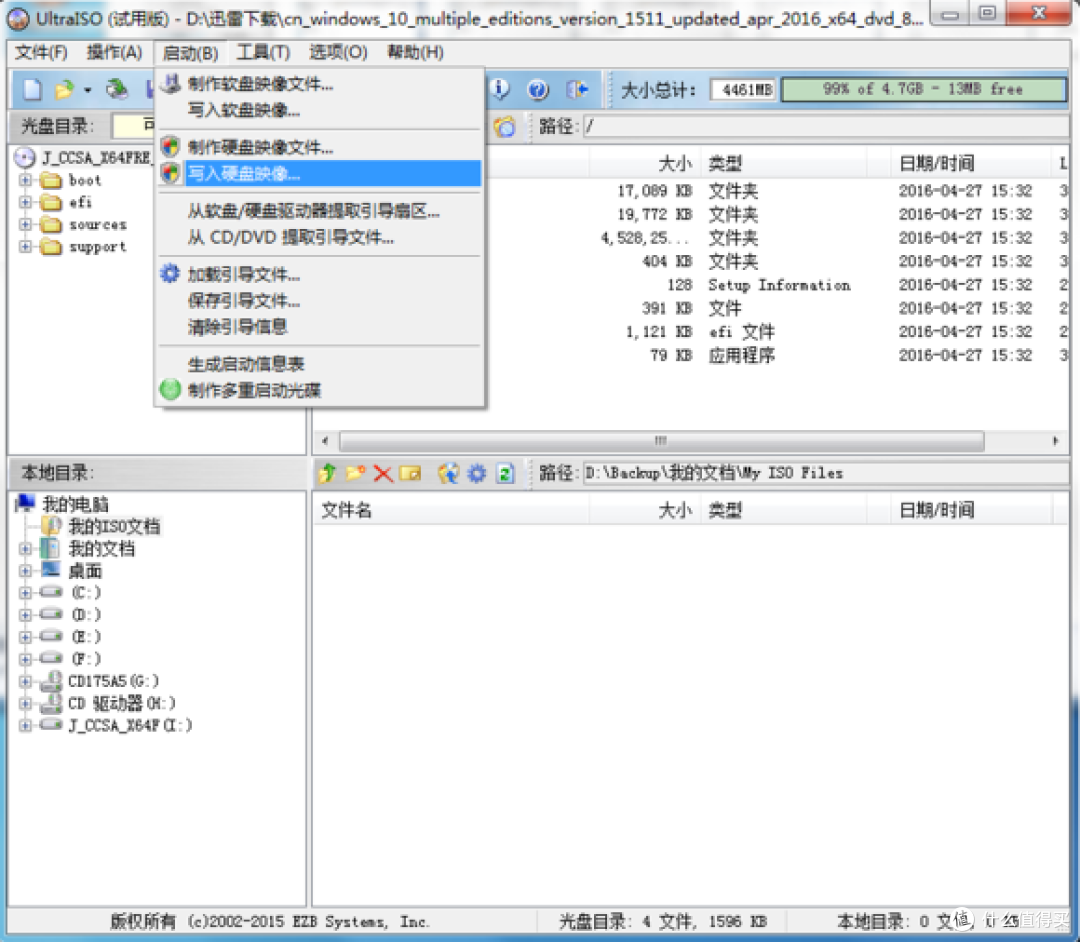This screenshot has width=1080, height=942.
Task: Click the green '2' icon in the local toolbar
Action: pos(503,473)
